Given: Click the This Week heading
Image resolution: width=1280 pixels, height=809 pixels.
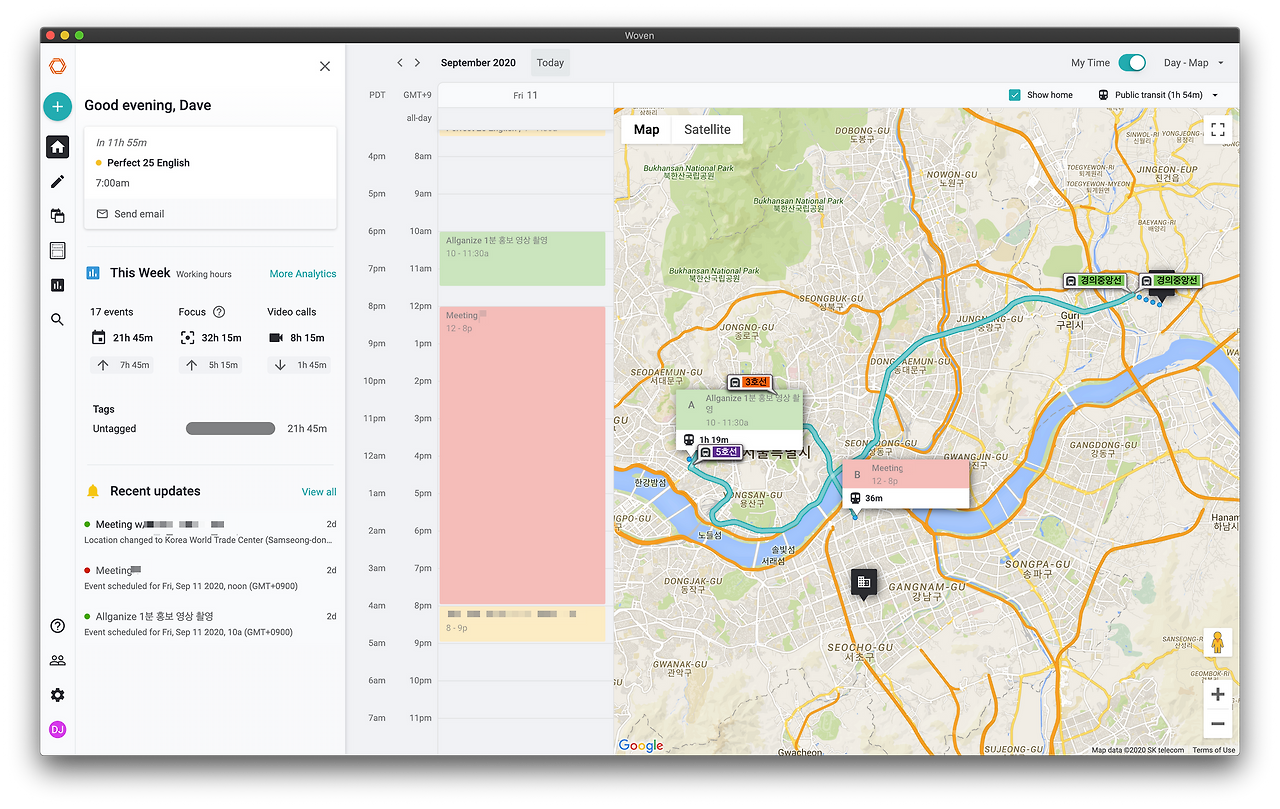Looking at the screenshot, I should [140, 273].
